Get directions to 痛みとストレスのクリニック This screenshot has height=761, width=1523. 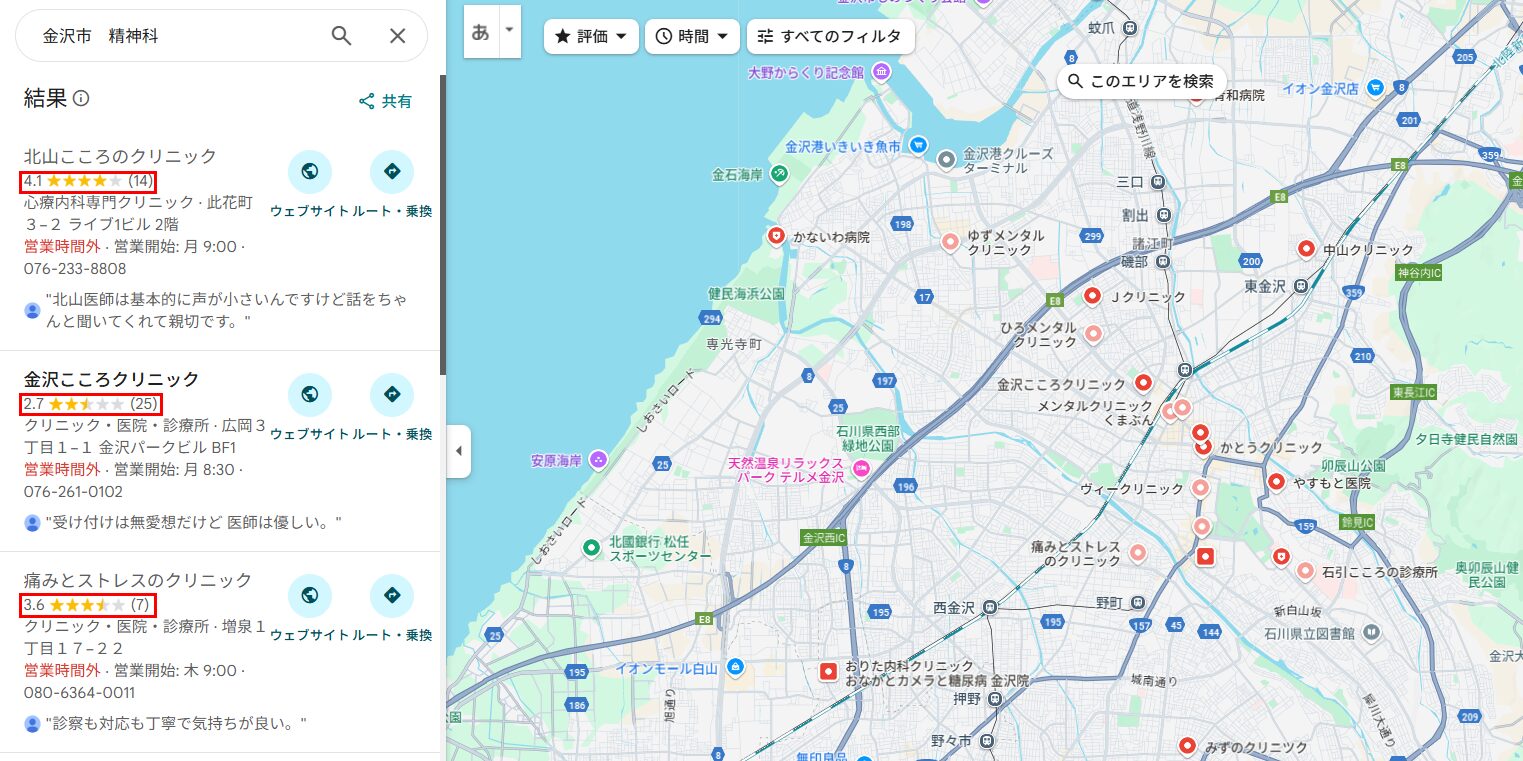[x=391, y=596]
